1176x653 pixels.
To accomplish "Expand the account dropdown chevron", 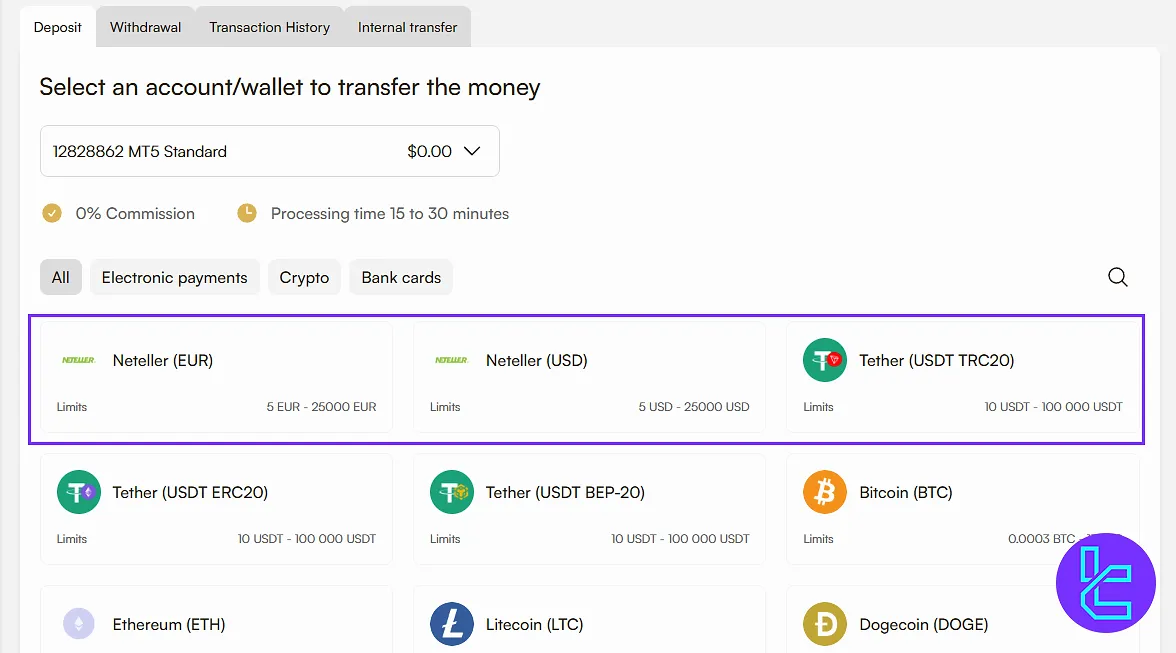I will 472,151.
